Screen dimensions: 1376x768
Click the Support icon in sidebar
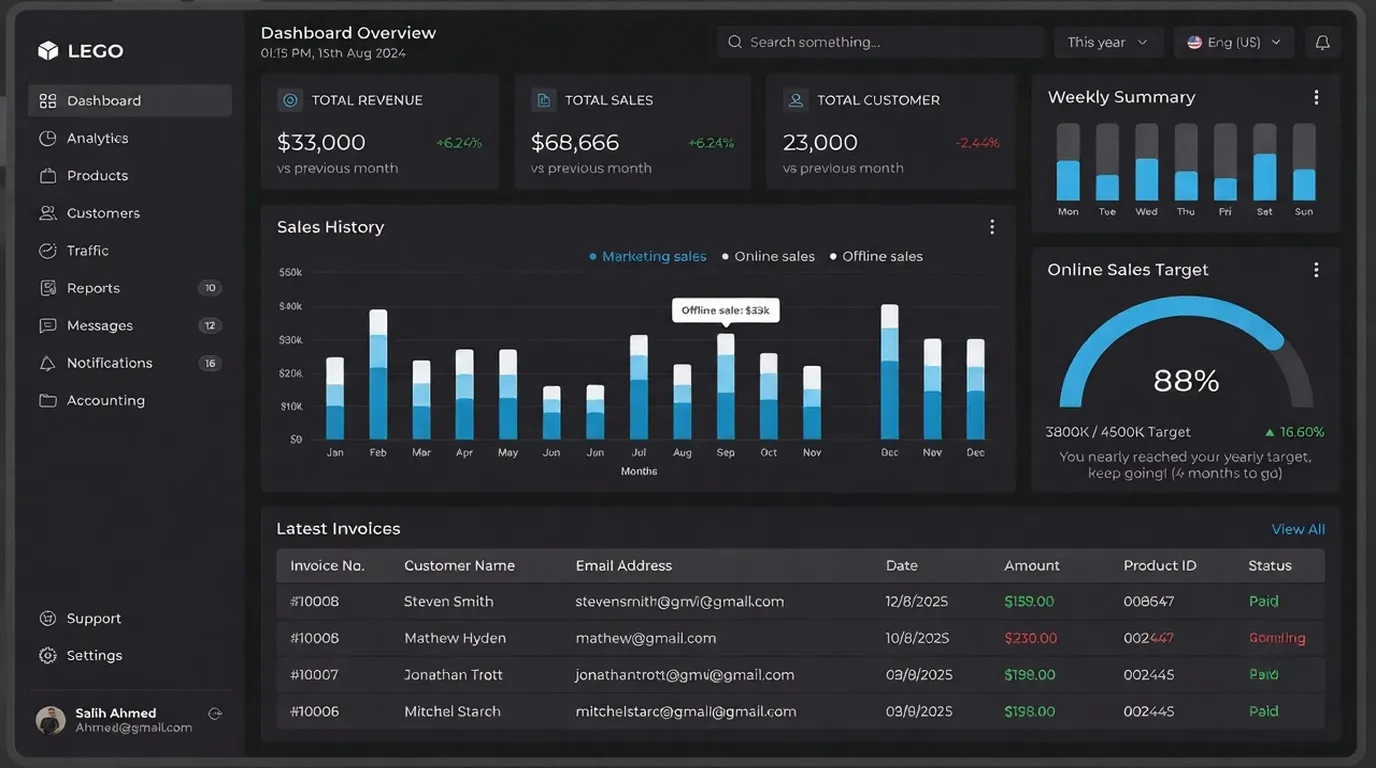[x=47, y=619]
